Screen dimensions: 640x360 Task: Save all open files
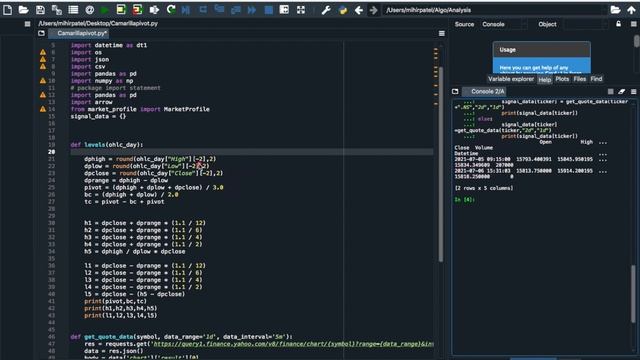[56, 10]
